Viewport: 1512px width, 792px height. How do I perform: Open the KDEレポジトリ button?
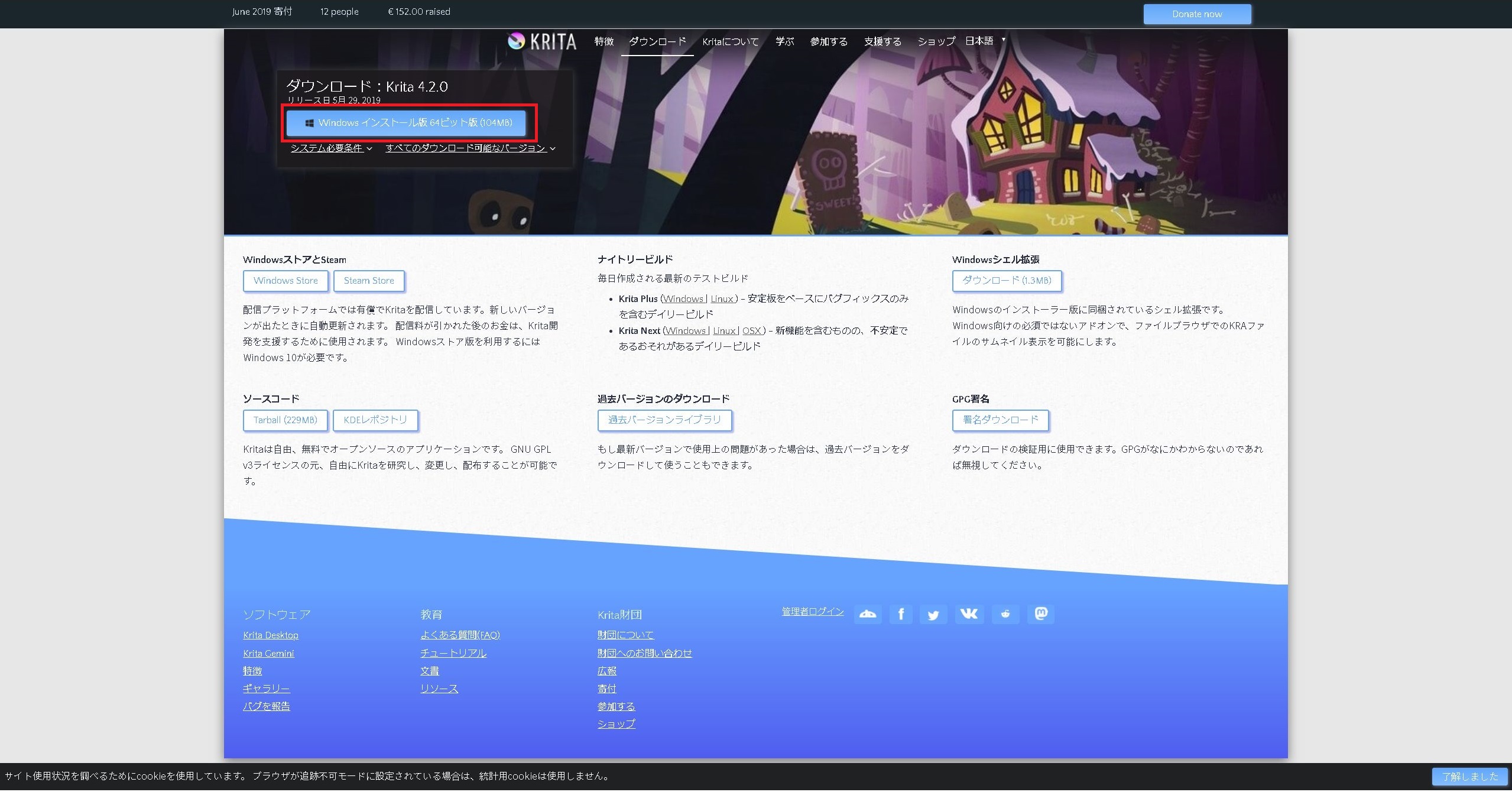pyautogui.click(x=375, y=420)
